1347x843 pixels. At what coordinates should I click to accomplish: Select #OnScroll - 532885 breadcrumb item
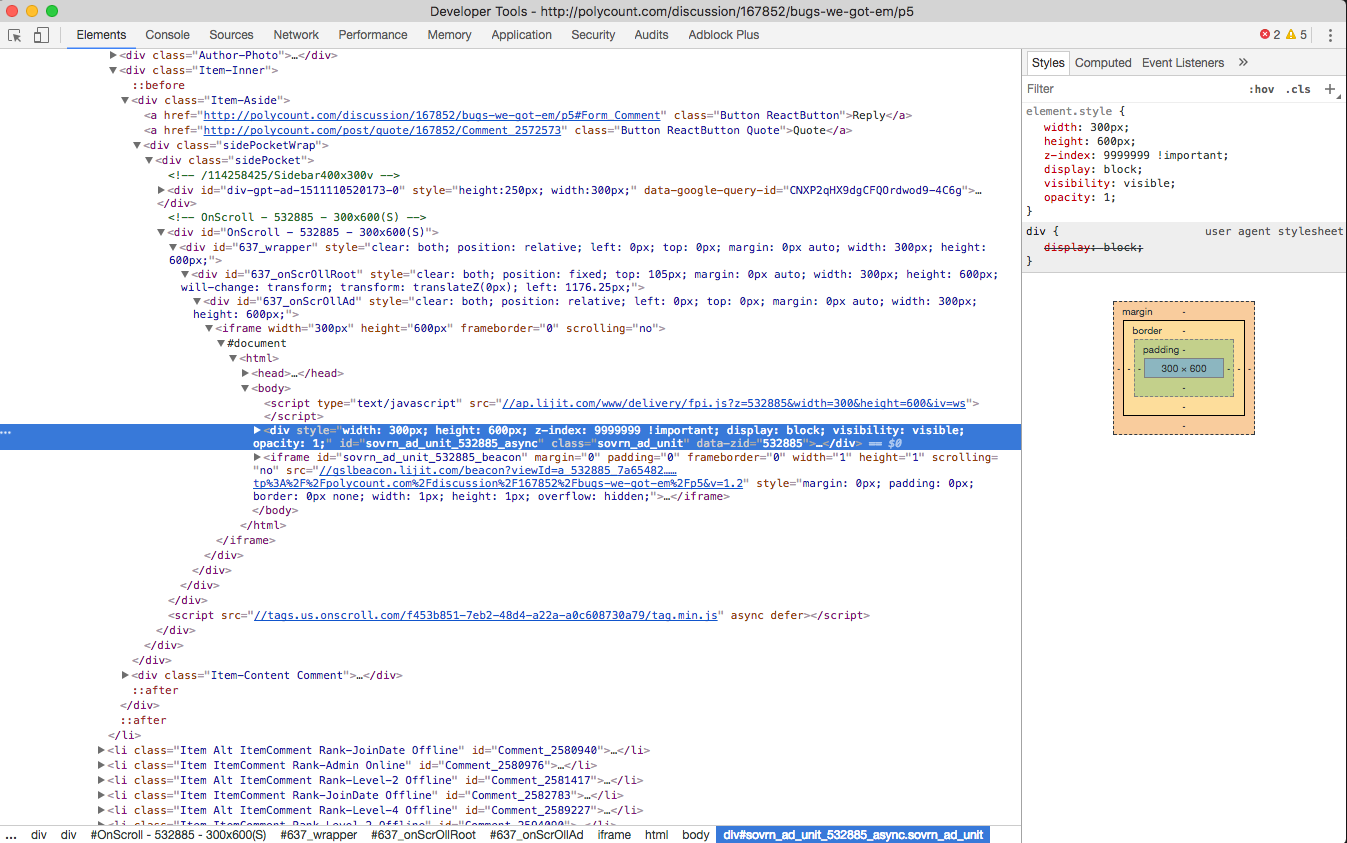178,834
